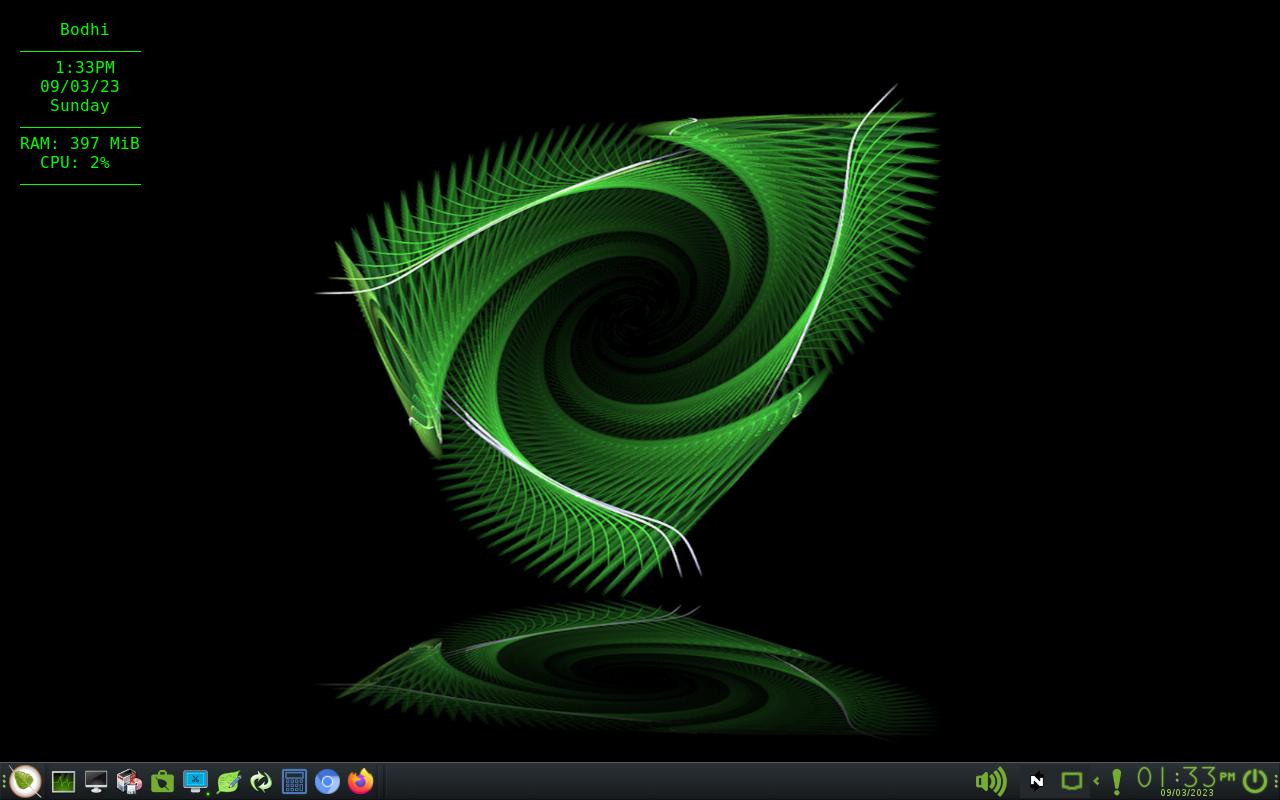Click the shelf handle dots beside Bodhi menu
Image resolution: width=1280 pixels, height=800 pixels.
[5, 781]
